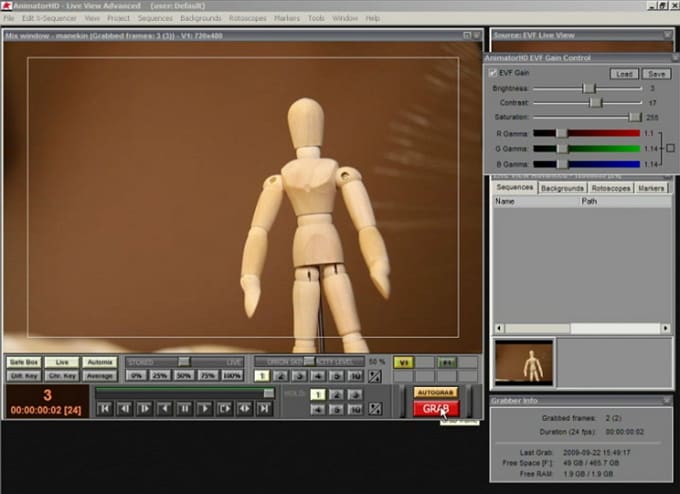This screenshot has width=680, height=494.
Task: Set HOLD value to 3
Action: [355, 395]
